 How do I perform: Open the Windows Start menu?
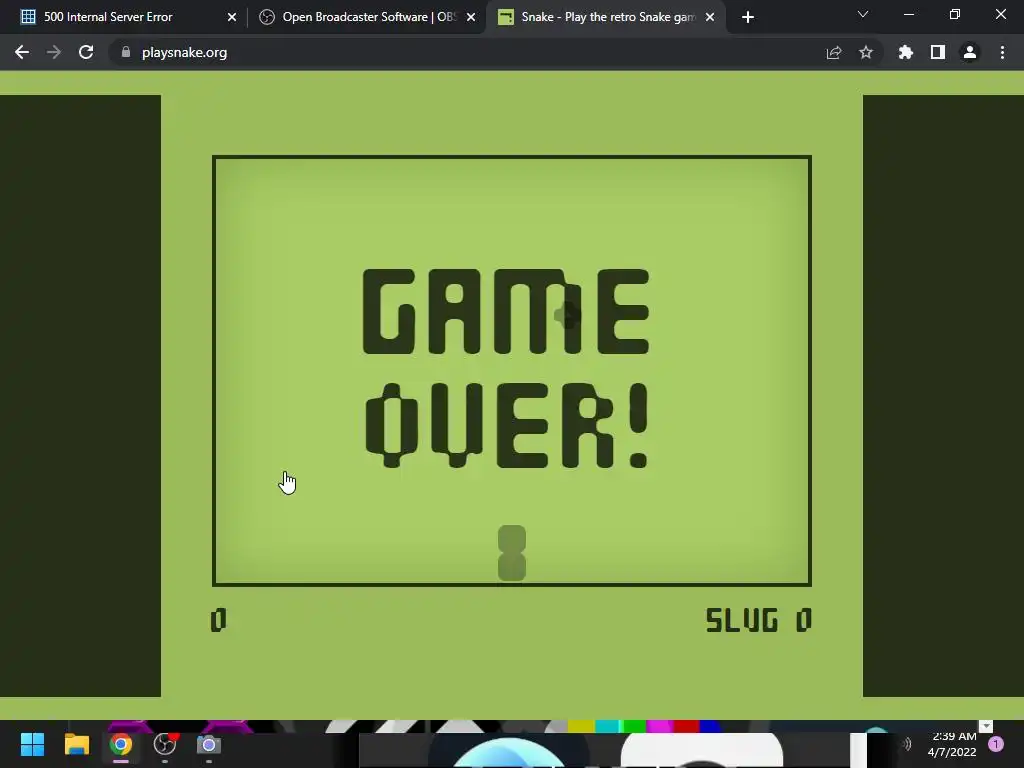click(x=32, y=744)
